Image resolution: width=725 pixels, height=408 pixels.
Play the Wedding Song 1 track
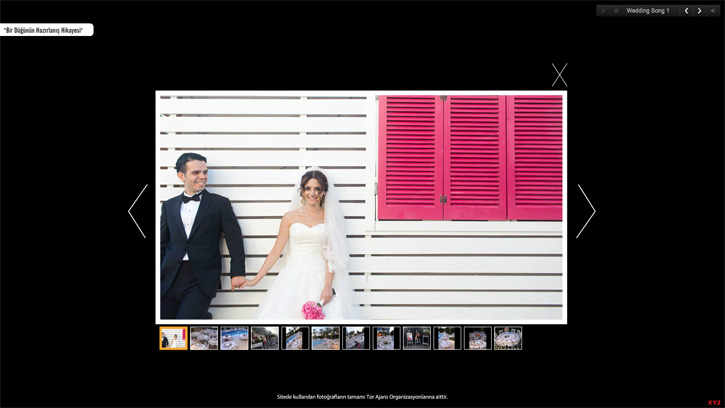(x=603, y=11)
